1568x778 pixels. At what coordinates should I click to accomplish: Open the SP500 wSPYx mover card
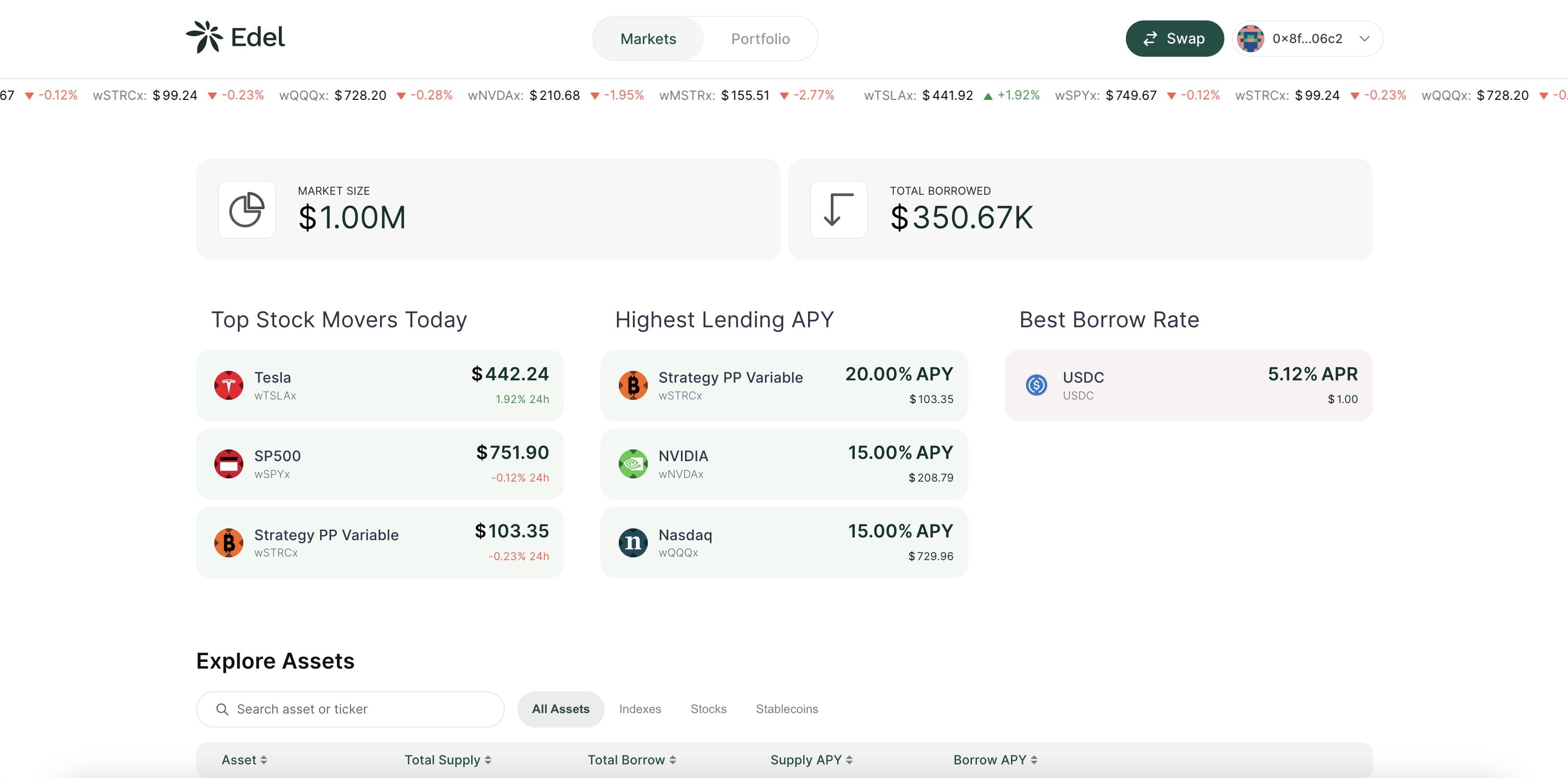380,464
